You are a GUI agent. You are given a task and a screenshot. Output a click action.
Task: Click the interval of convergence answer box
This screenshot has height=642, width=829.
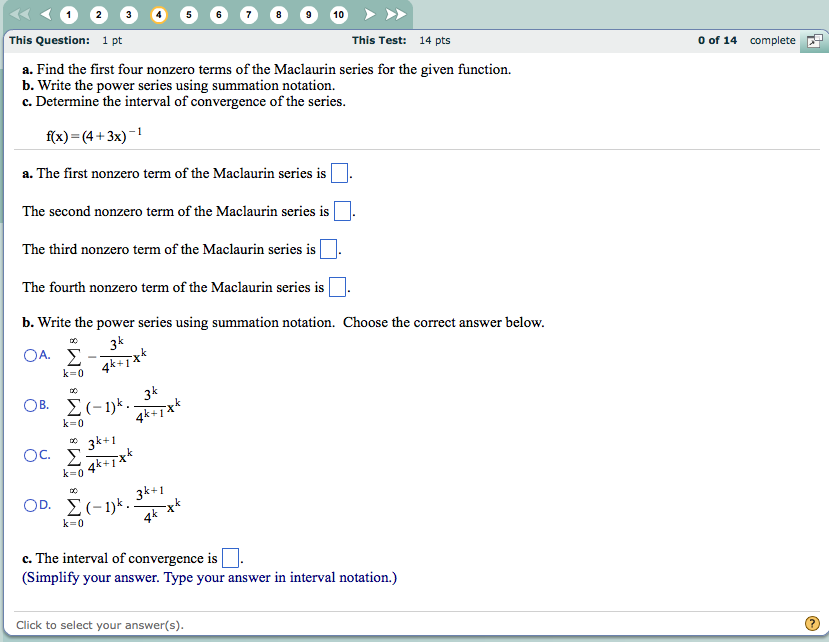point(230,558)
